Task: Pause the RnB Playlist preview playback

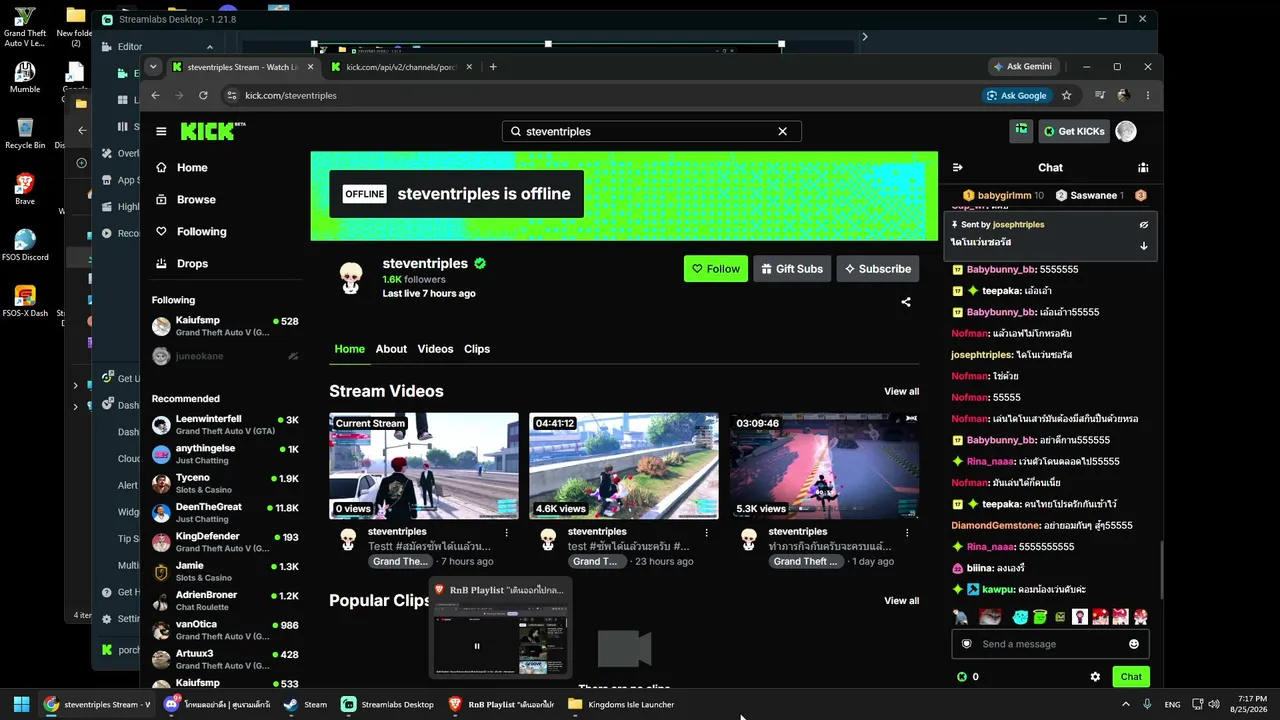Action: [477, 646]
